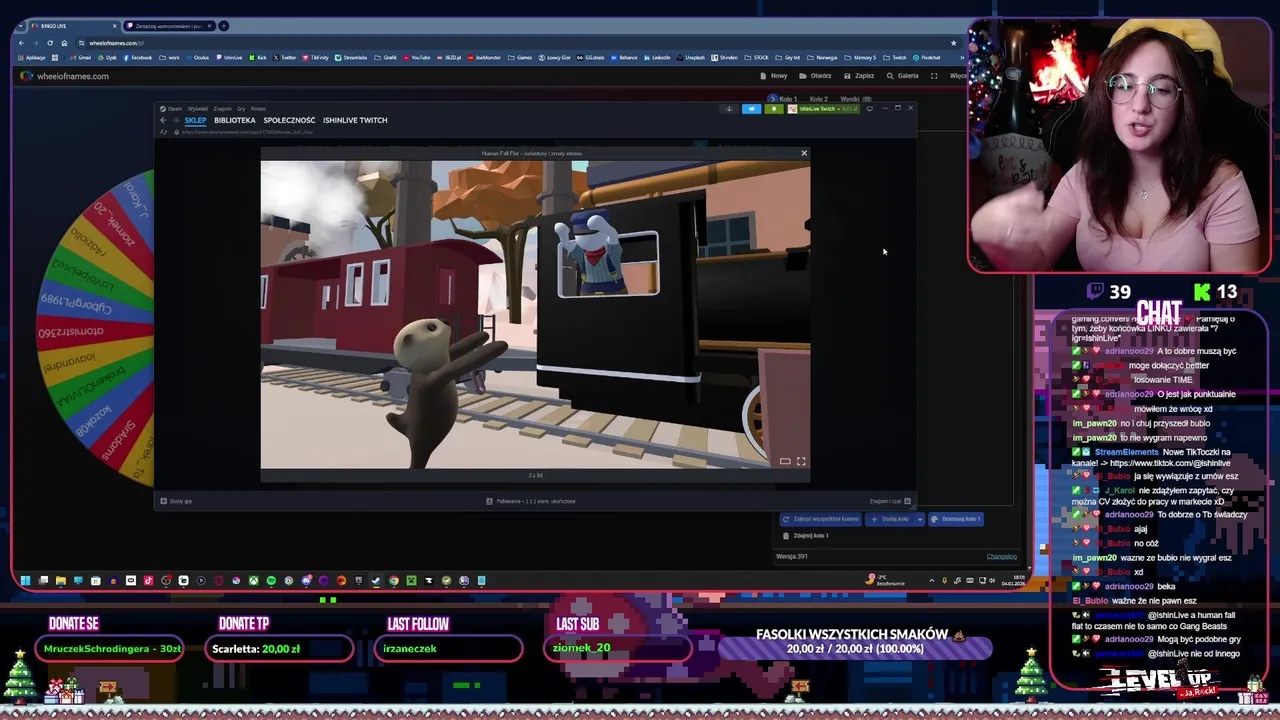This screenshot has width=1280, height=720.
Task: Open the Wyświetl menu in Steam
Action: click(197, 108)
